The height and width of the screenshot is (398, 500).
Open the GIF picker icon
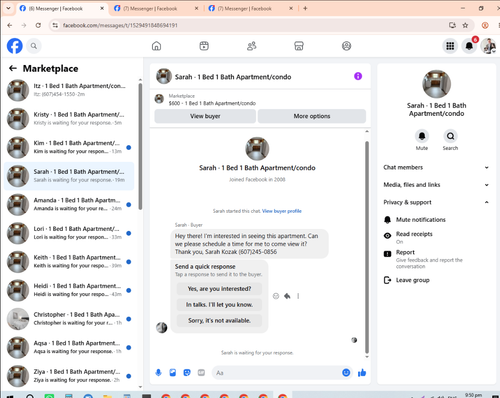click(201, 373)
